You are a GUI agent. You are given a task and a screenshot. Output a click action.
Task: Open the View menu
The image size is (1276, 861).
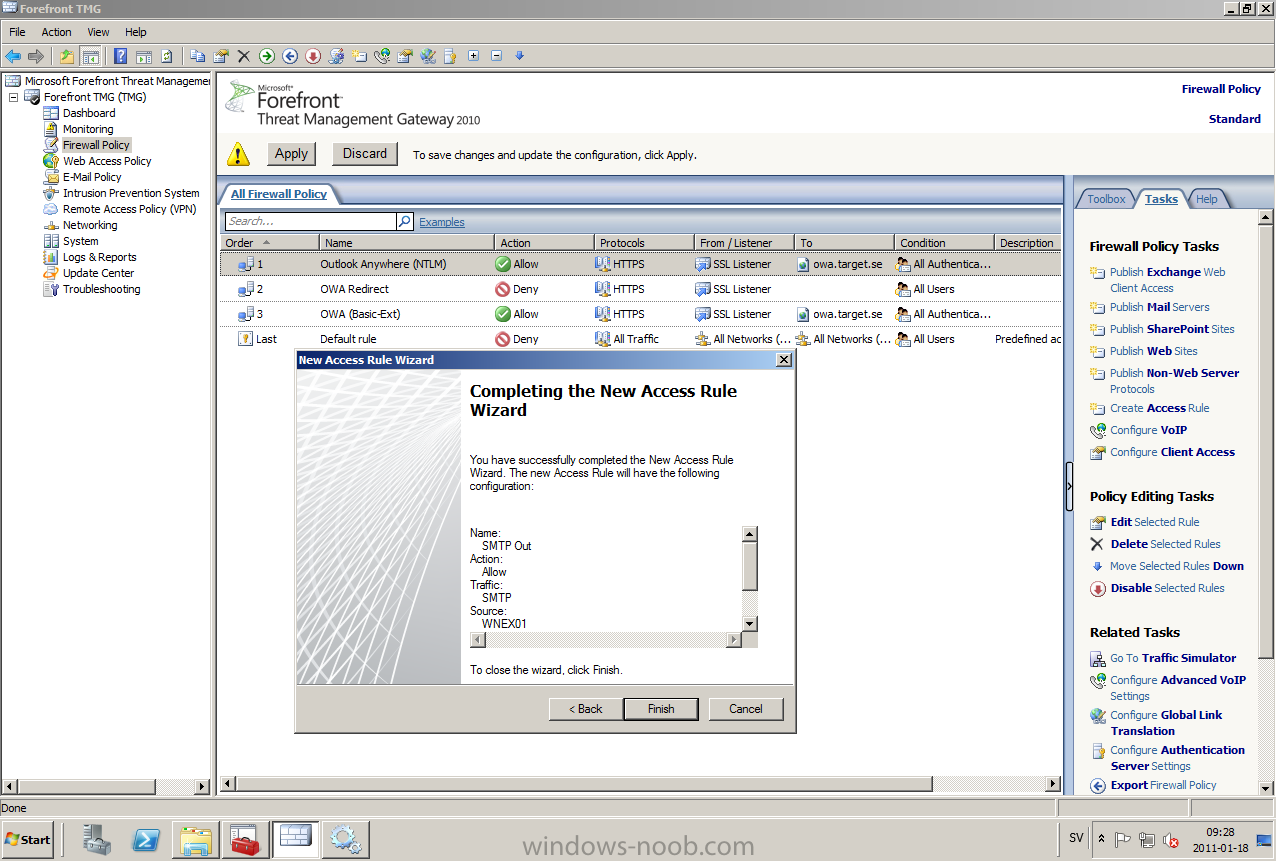[x=98, y=32]
